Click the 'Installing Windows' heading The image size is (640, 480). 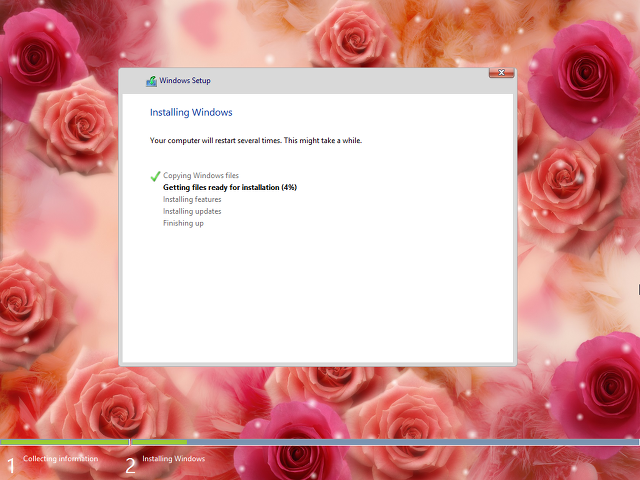coord(191,112)
